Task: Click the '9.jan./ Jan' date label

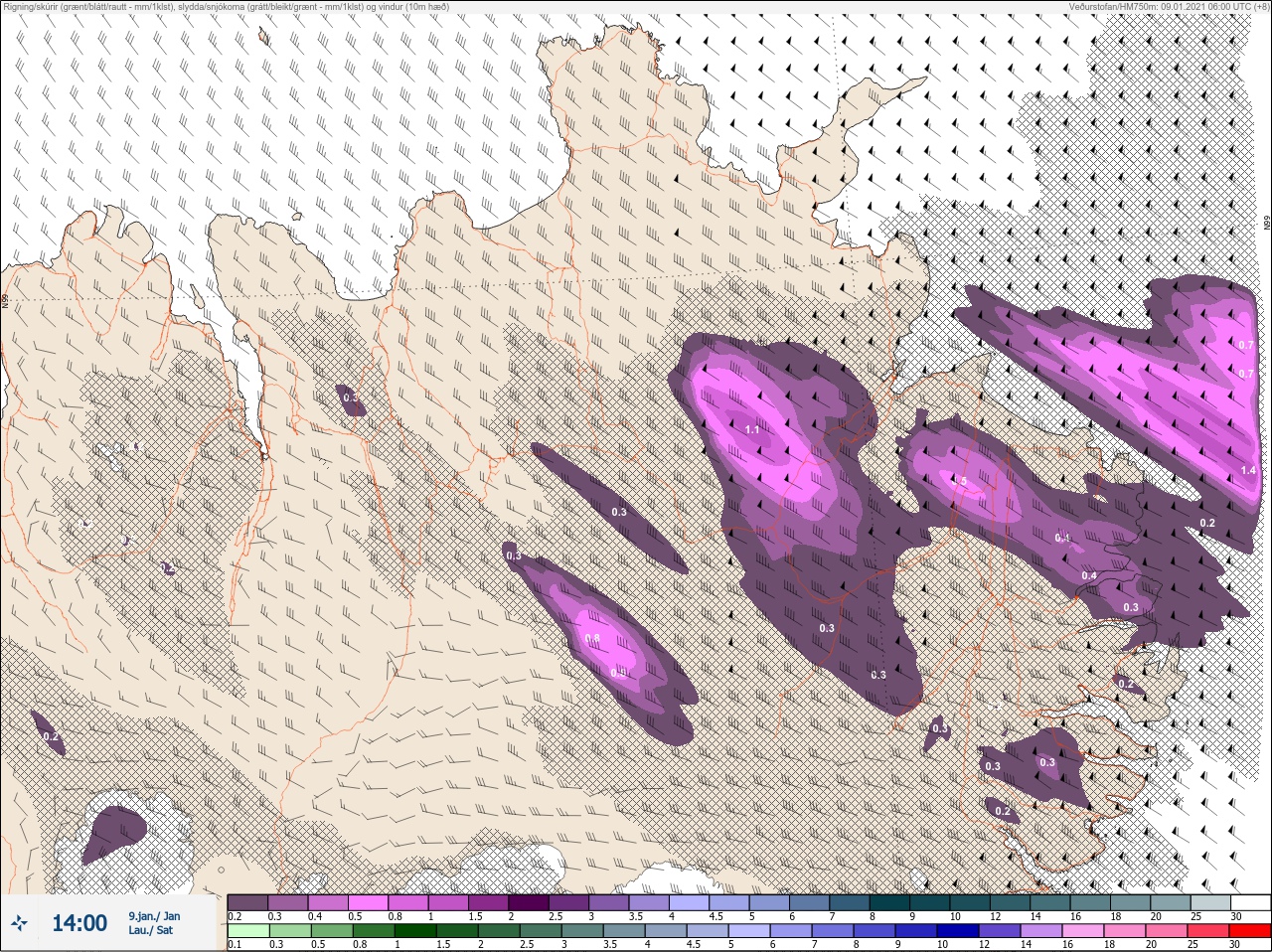Action: 154,916
